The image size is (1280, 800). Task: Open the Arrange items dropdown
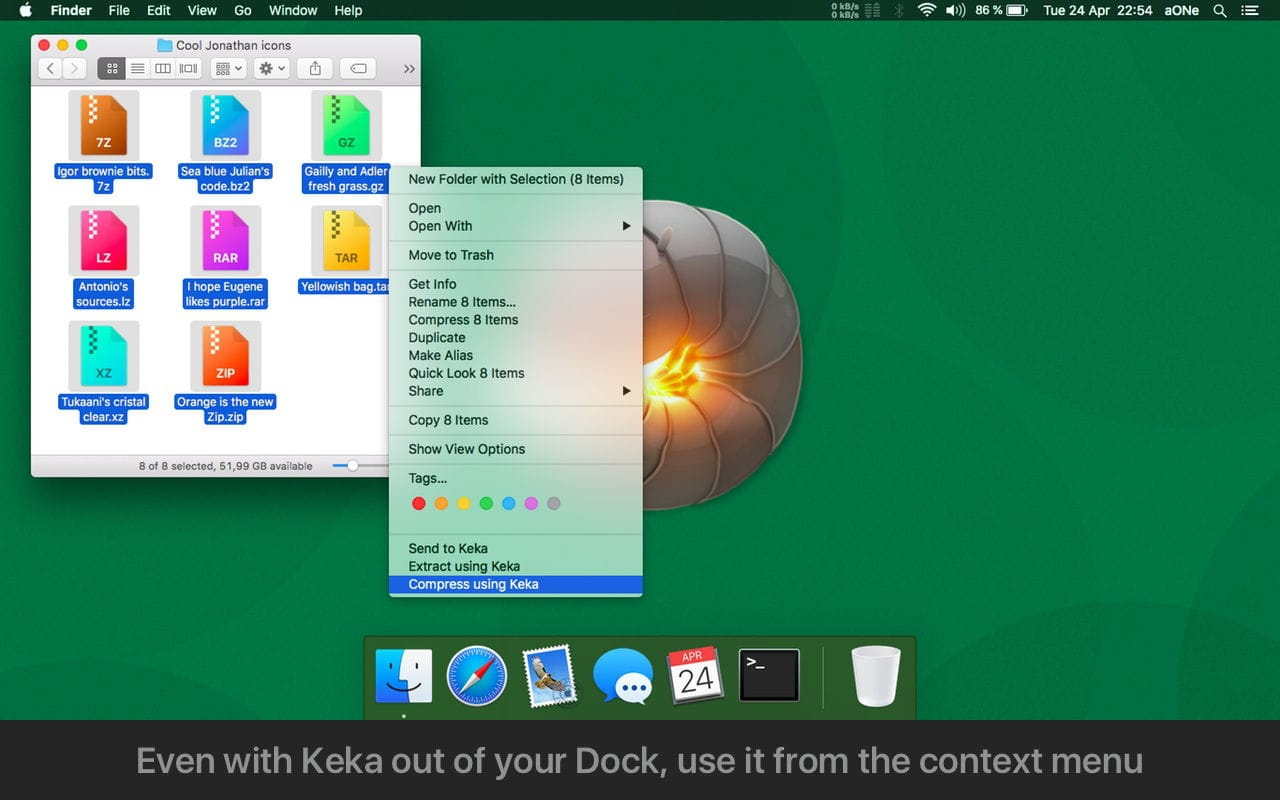click(x=228, y=69)
